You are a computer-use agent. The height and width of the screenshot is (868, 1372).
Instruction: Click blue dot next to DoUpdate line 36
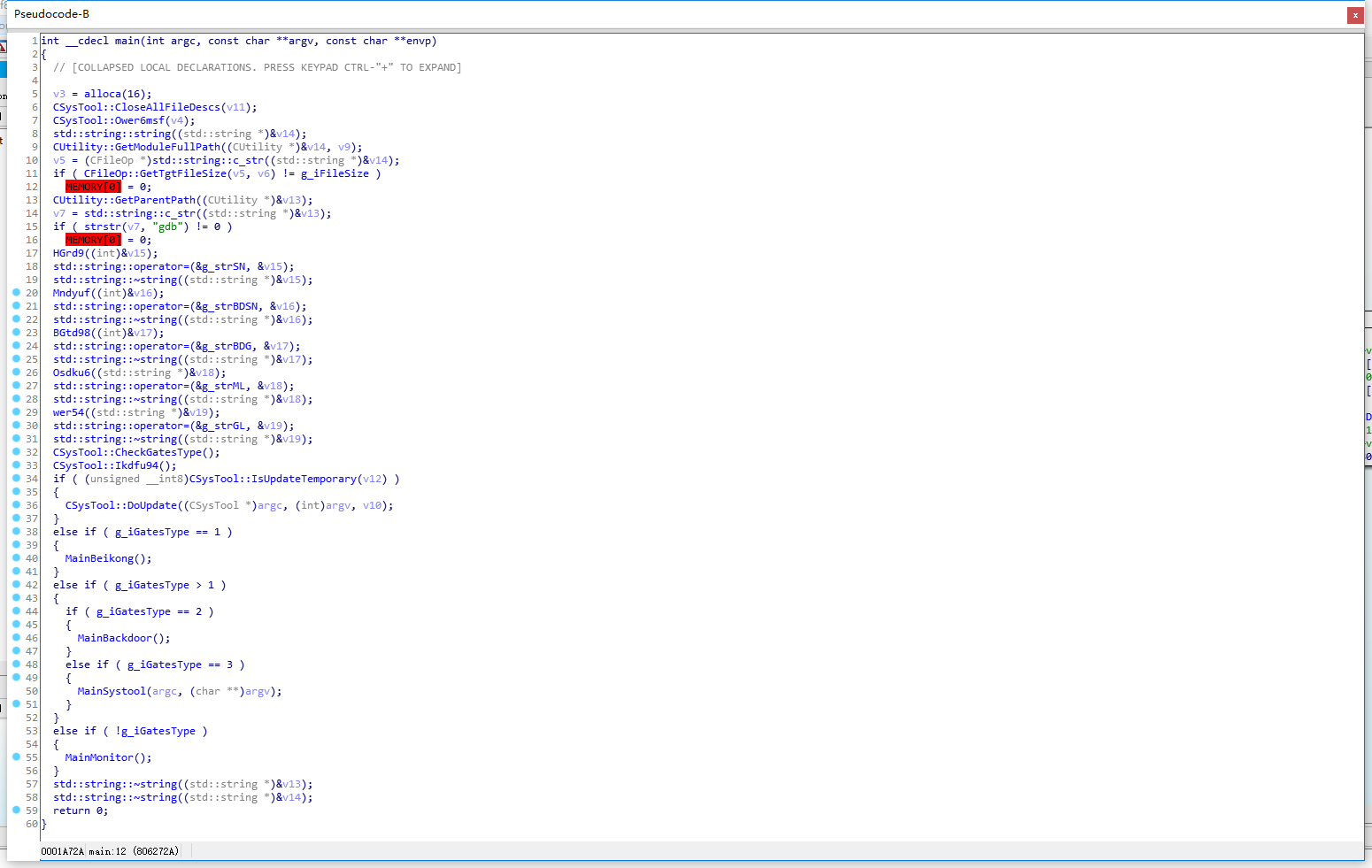click(16, 504)
